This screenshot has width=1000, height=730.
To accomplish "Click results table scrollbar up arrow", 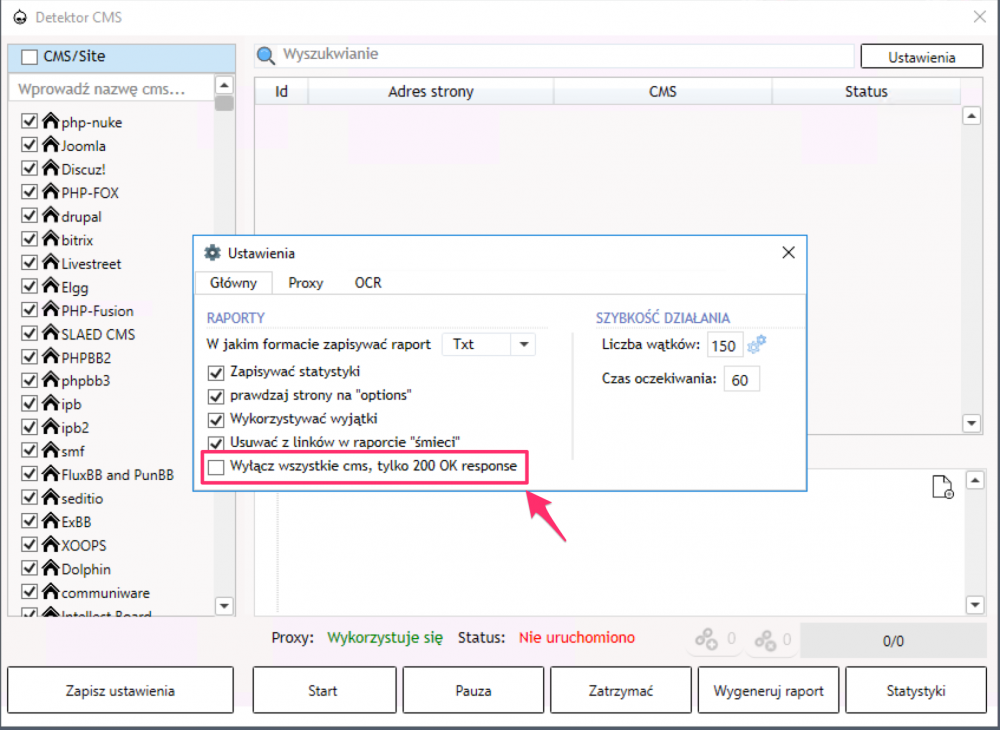I will pos(971,116).
